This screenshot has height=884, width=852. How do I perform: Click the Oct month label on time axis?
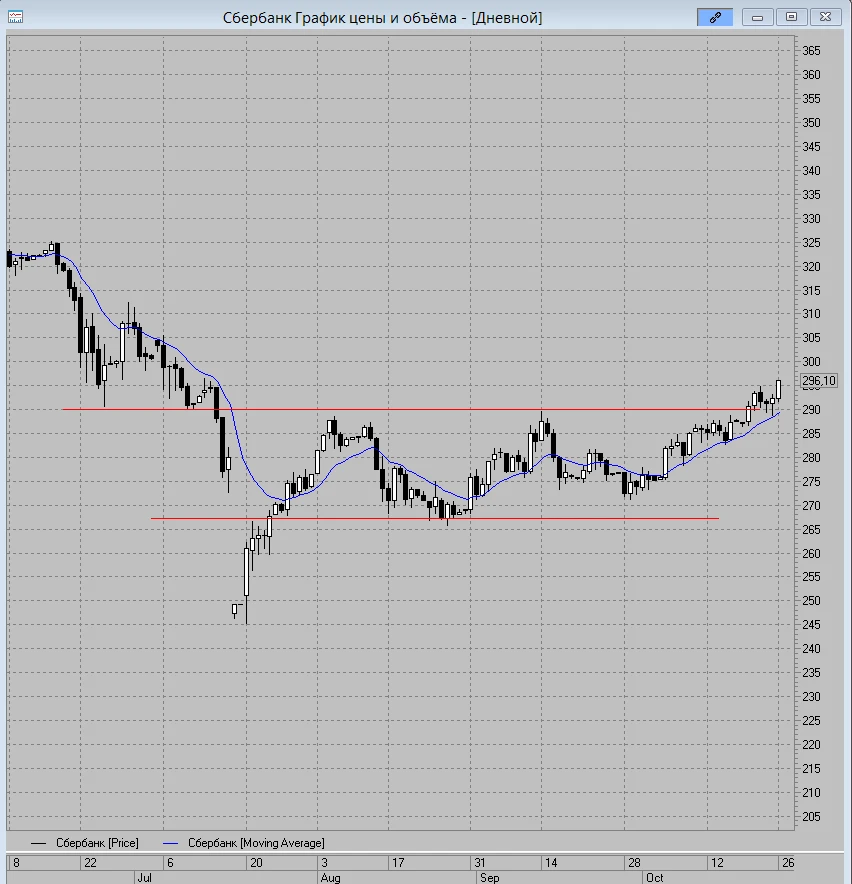(654, 877)
